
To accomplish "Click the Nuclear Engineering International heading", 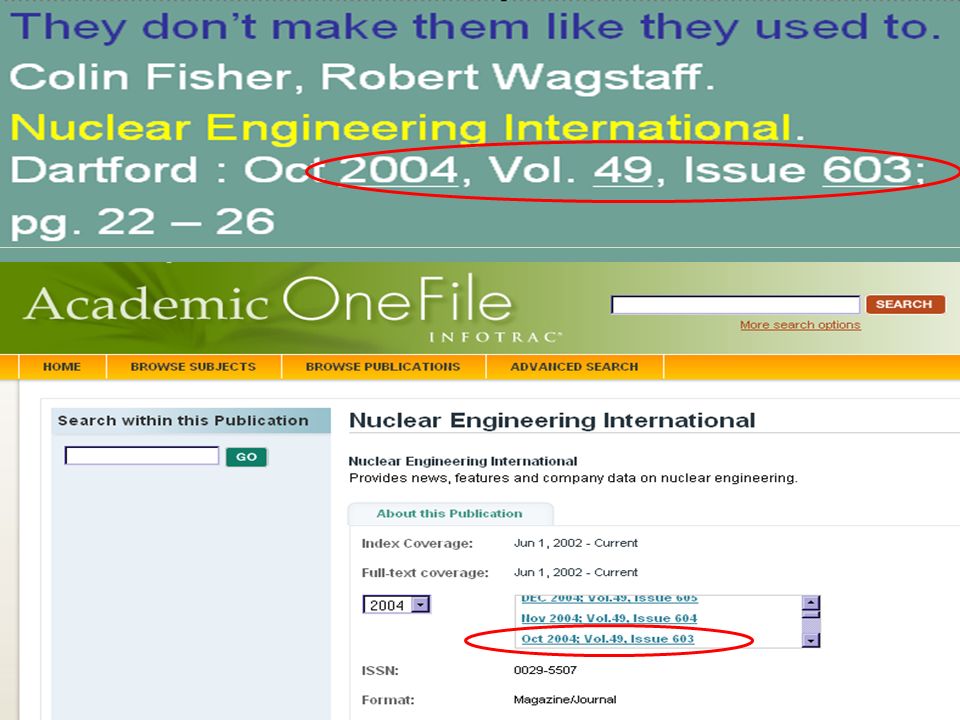I will (x=552, y=421).
